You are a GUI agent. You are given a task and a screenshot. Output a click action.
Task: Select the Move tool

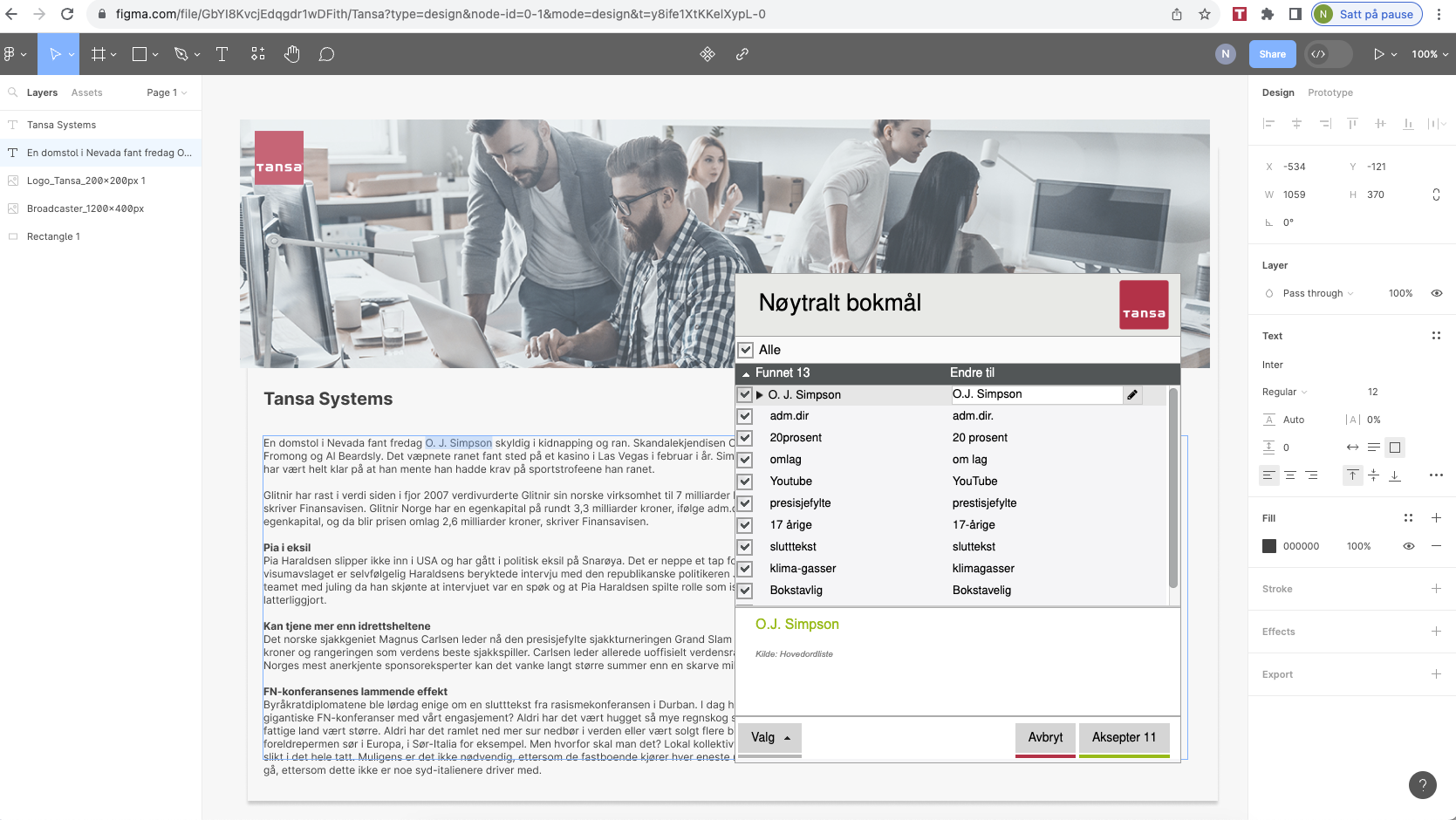click(x=55, y=54)
